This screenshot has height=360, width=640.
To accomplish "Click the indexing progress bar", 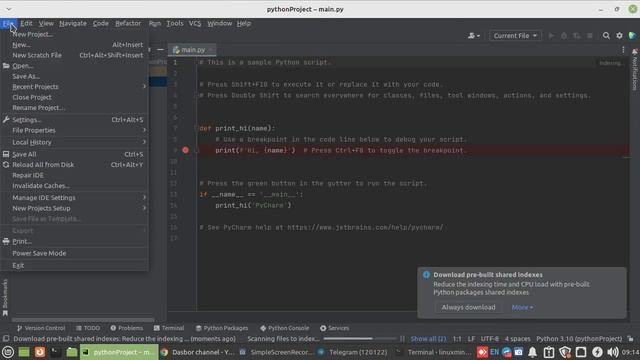I will tap(360, 339).
